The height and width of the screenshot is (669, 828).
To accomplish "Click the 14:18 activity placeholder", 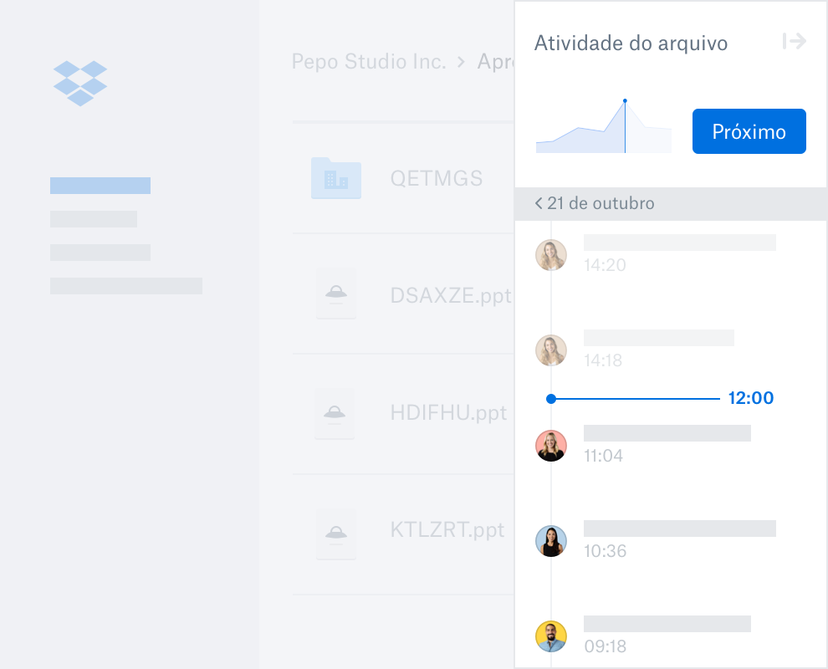I will (659, 337).
